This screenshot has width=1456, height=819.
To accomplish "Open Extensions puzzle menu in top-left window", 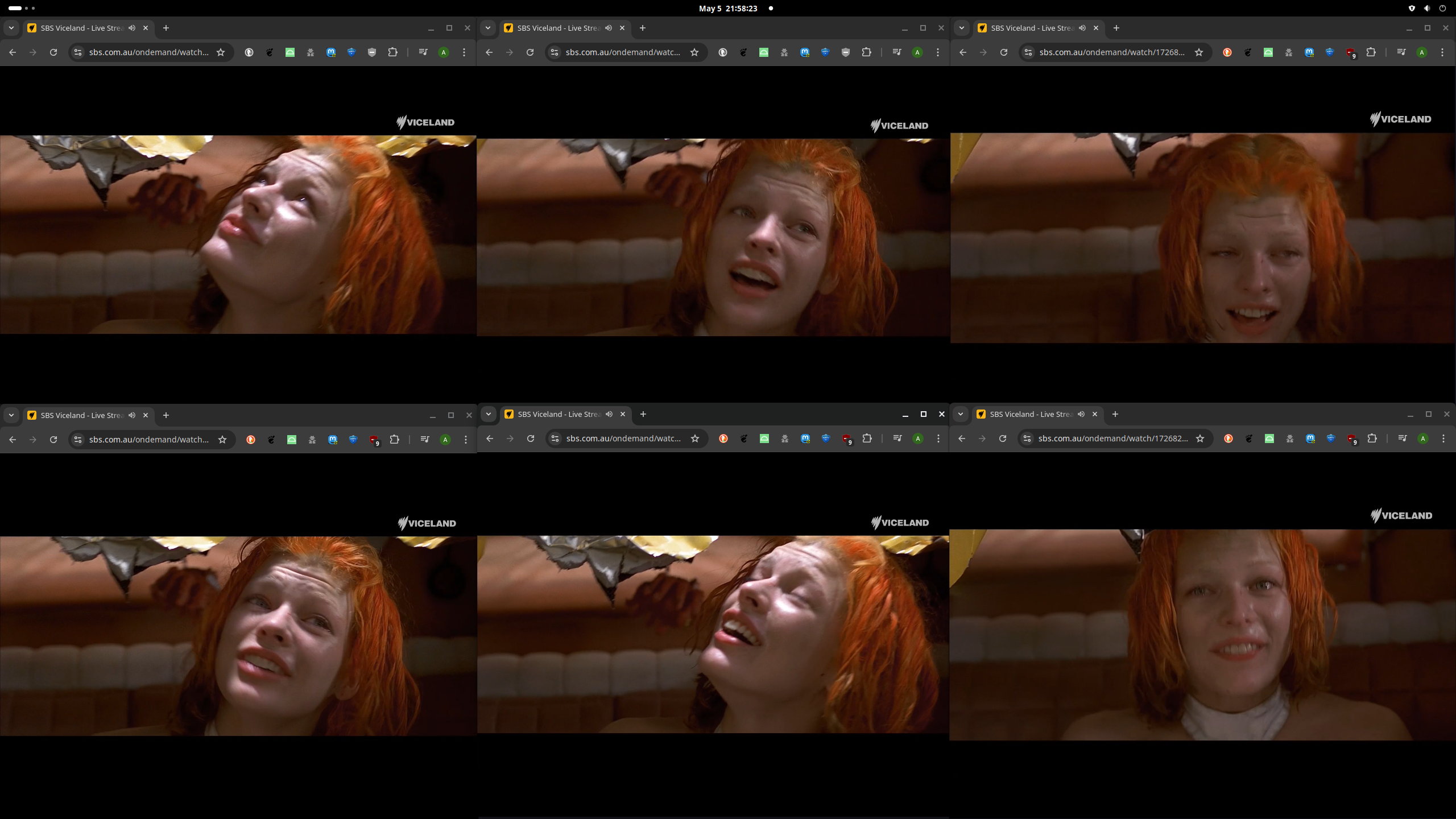I will click(x=392, y=52).
